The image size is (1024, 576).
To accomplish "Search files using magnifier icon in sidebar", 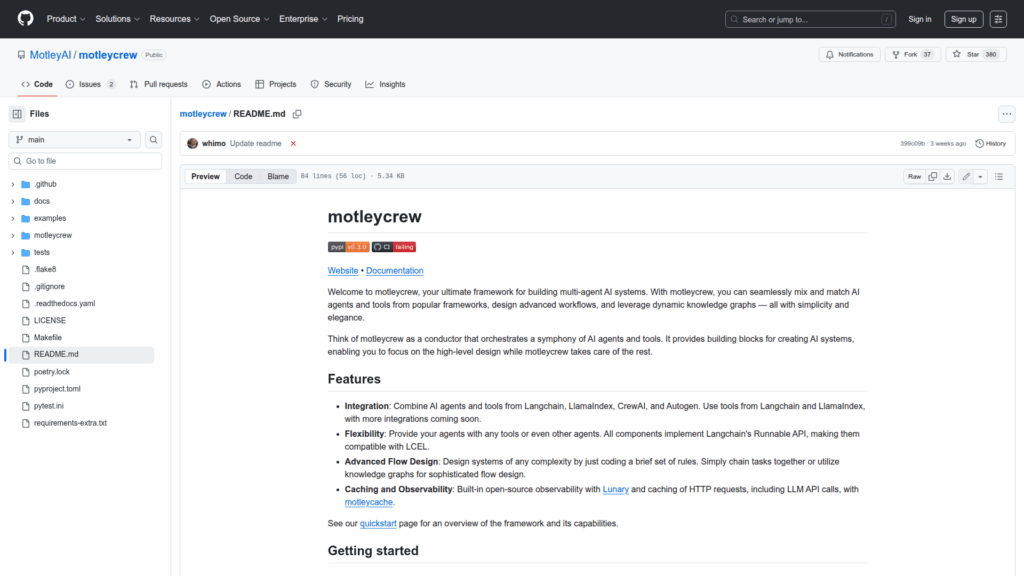I will [x=154, y=140].
